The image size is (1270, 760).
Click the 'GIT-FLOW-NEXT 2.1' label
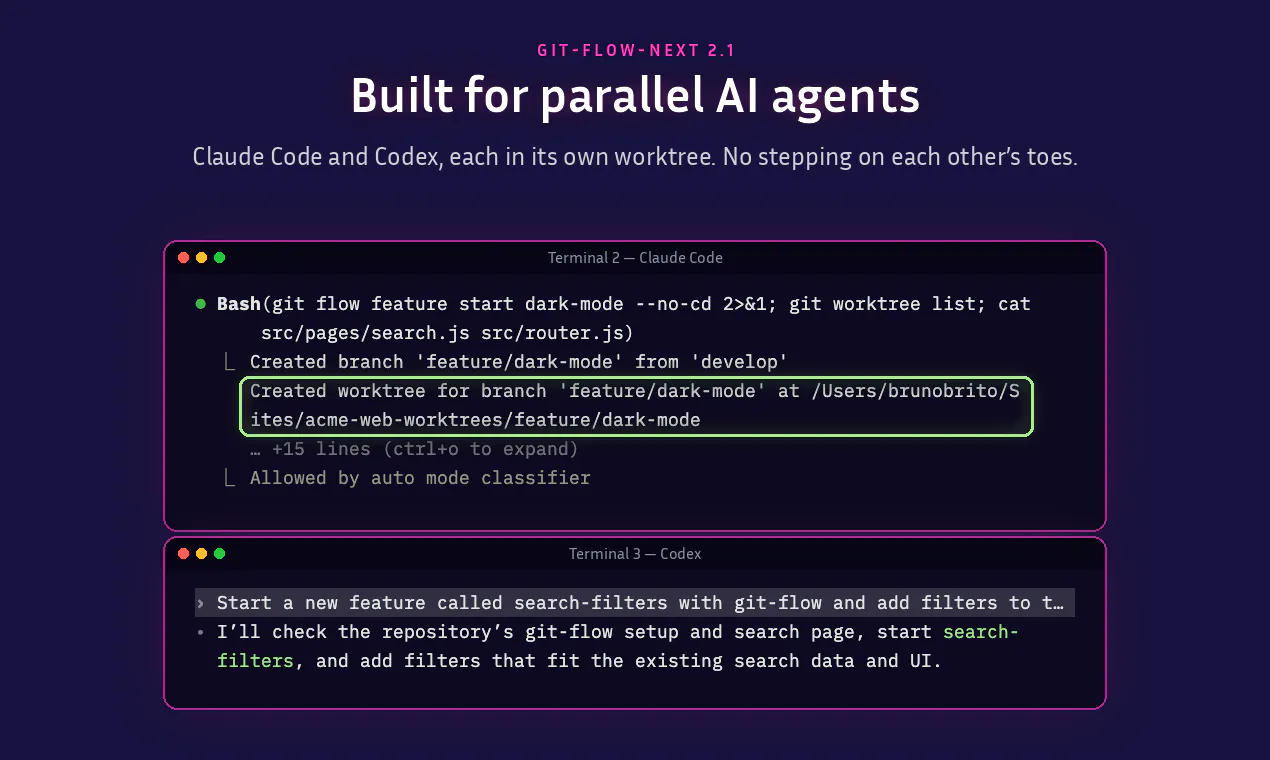click(635, 50)
